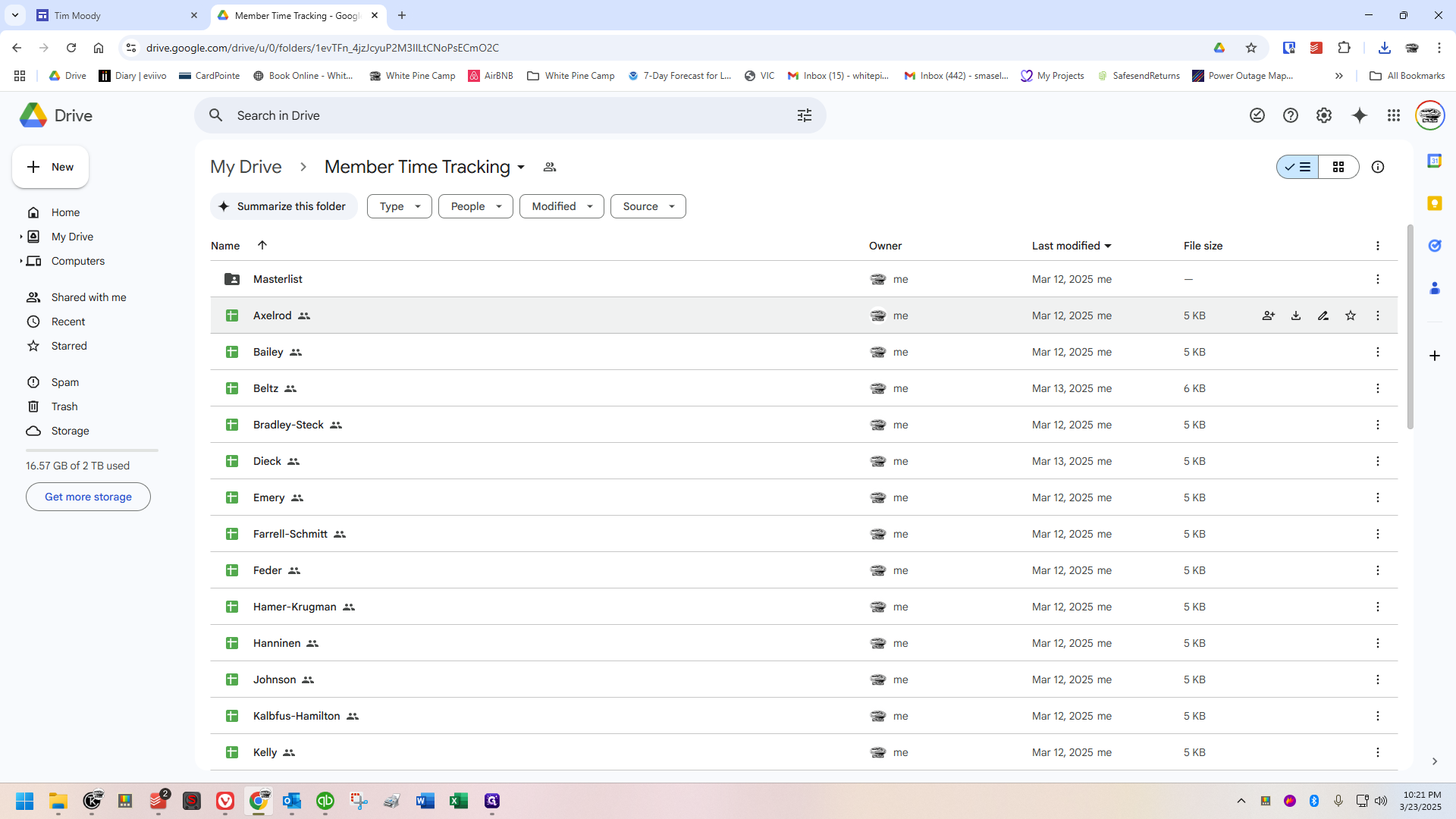Click shared folder people icon beside title
Image resolution: width=1456 pixels, height=819 pixels.
coord(550,167)
